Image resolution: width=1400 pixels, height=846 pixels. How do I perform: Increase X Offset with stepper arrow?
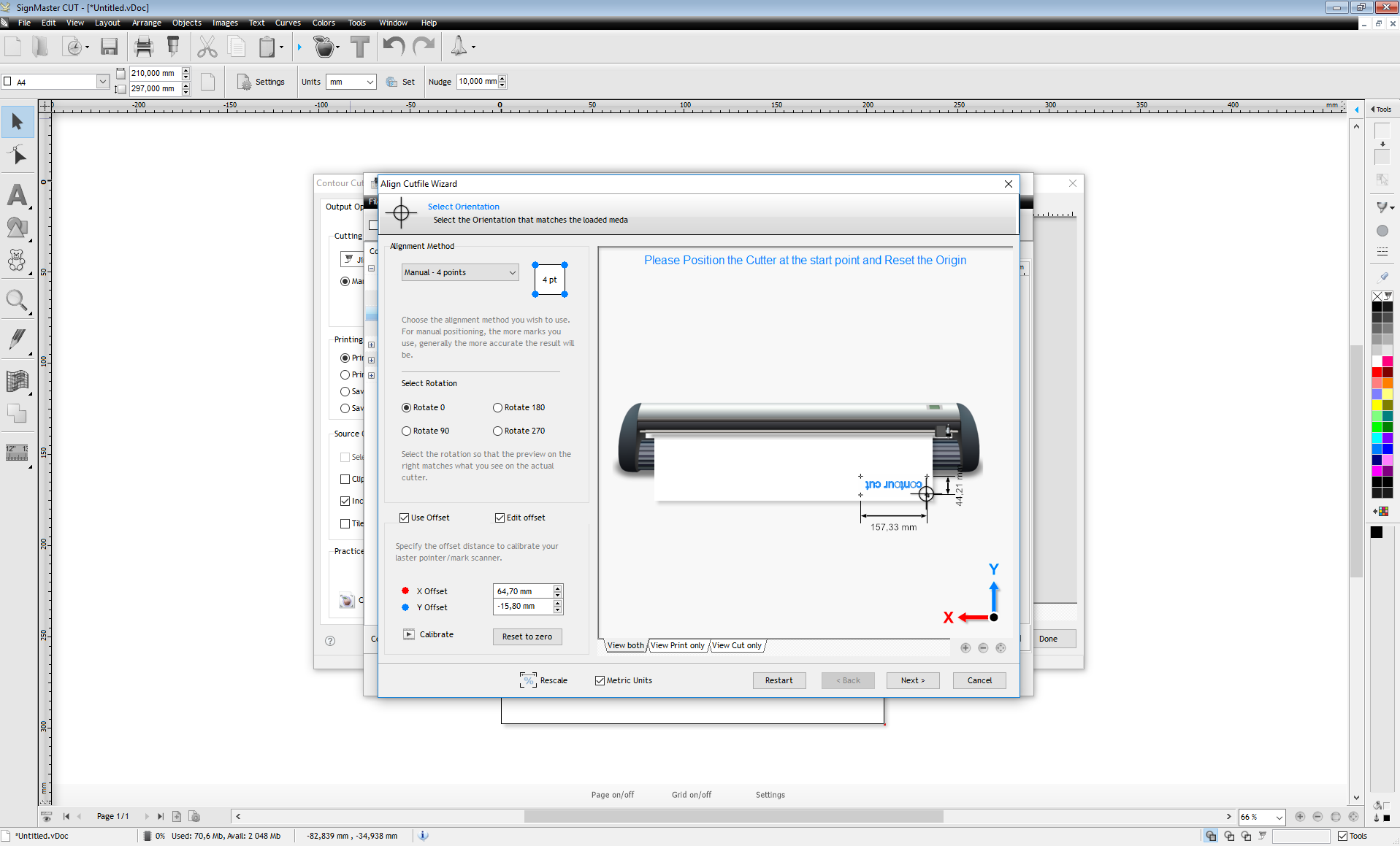(557, 588)
